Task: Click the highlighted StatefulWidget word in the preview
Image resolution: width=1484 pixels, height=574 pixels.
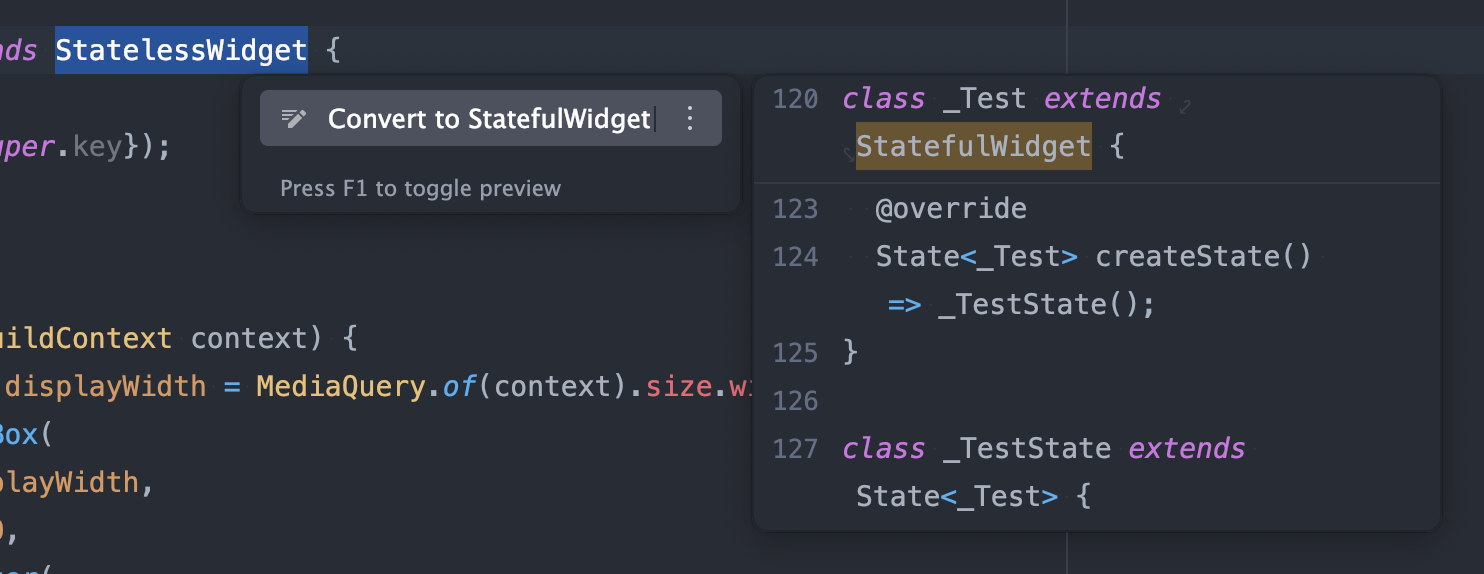Action: 973,147
